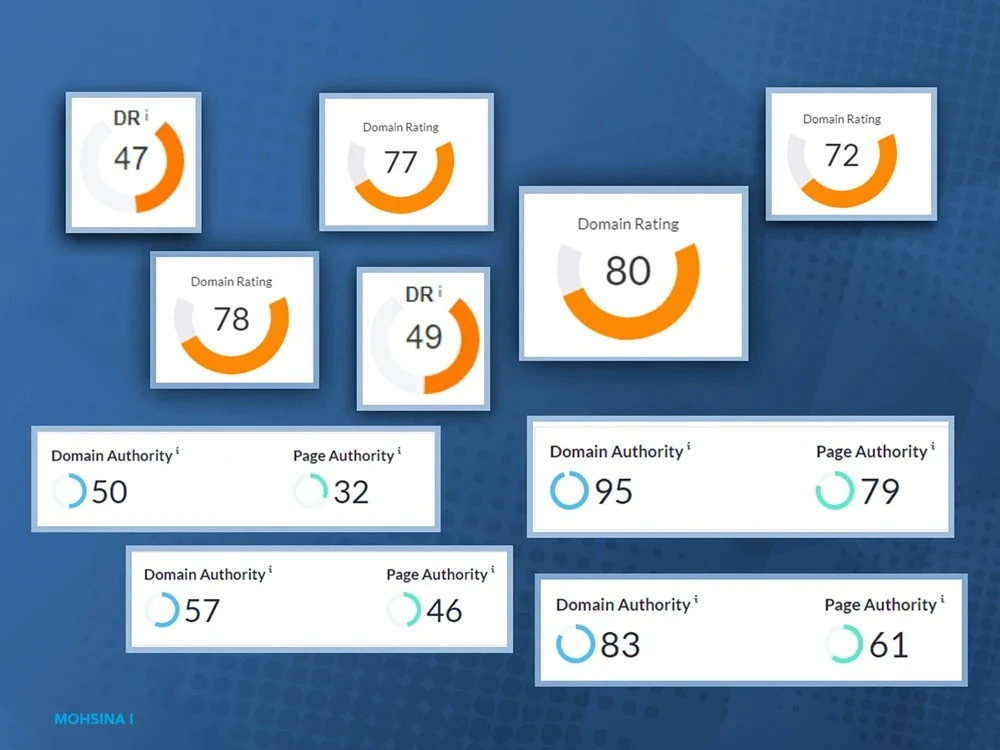1000x750 pixels.
Task: Click info icon beside Page Authority 46
Action: (492, 569)
